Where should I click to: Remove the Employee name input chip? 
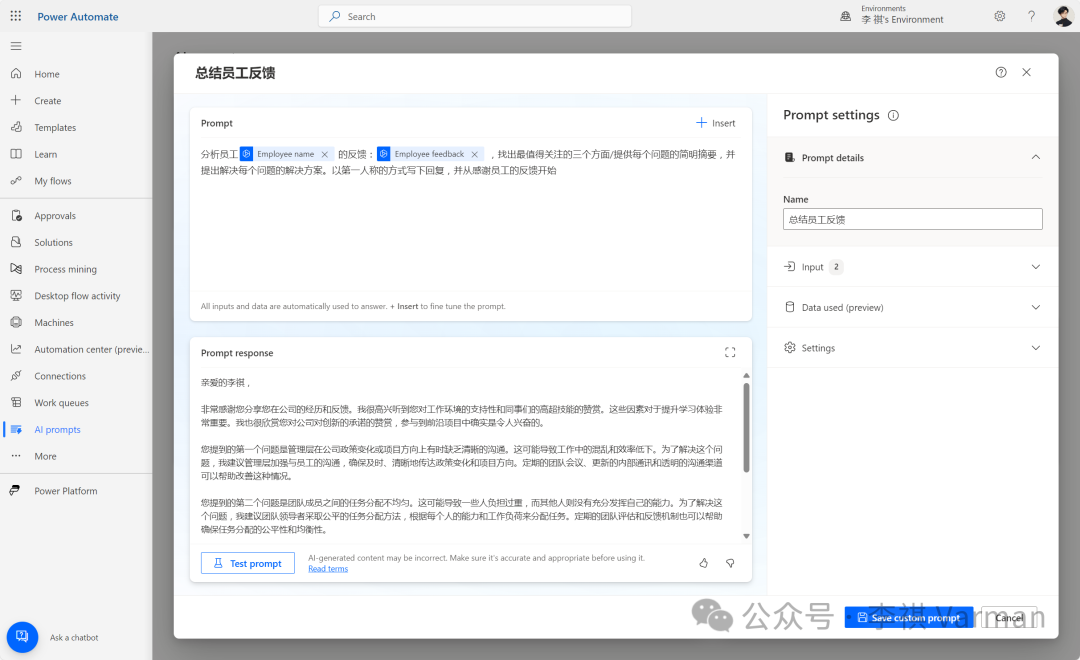pos(324,154)
